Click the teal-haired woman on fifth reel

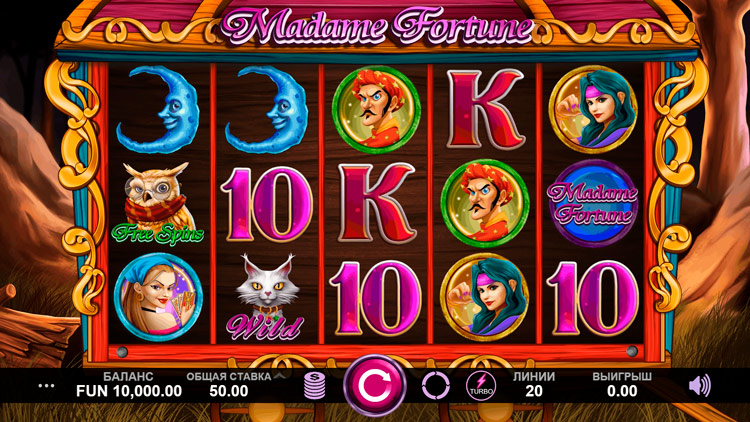pyautogui.click(x=593, y=110)
